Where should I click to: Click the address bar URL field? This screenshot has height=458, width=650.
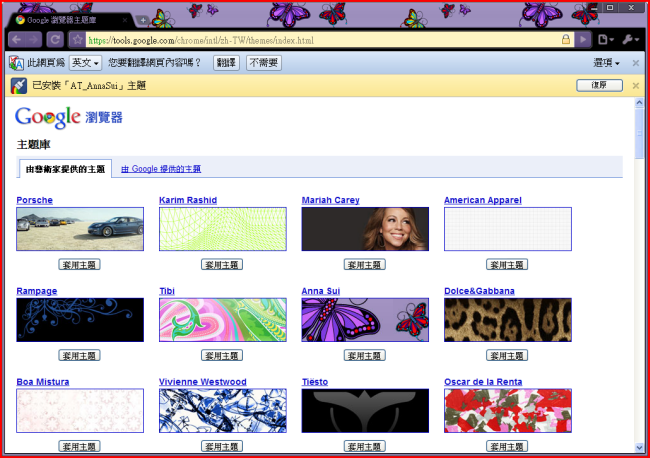click(x=320, y=40)
